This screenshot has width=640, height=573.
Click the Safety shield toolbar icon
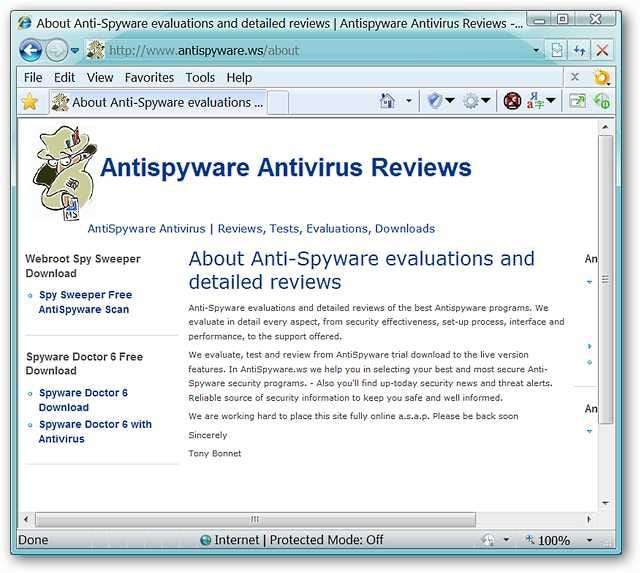[434, 101]
